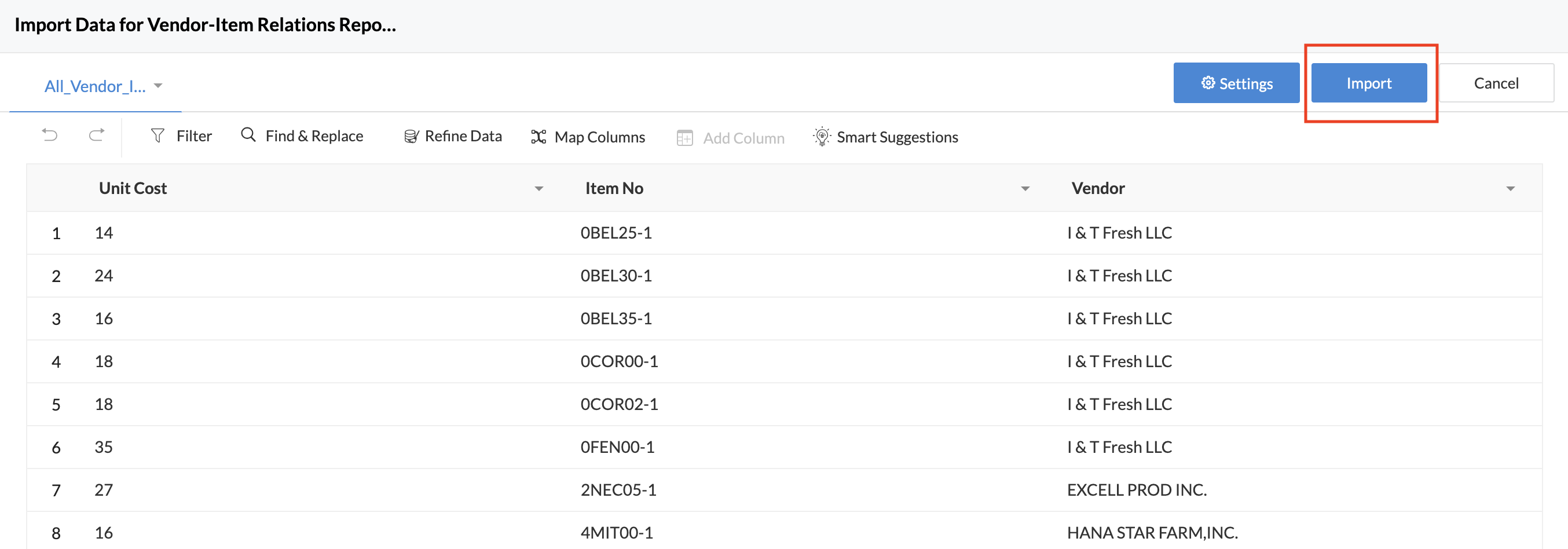The image size is (1568, 549).
Task: Click the Cancel button
Action: [x=1496, y=83]
